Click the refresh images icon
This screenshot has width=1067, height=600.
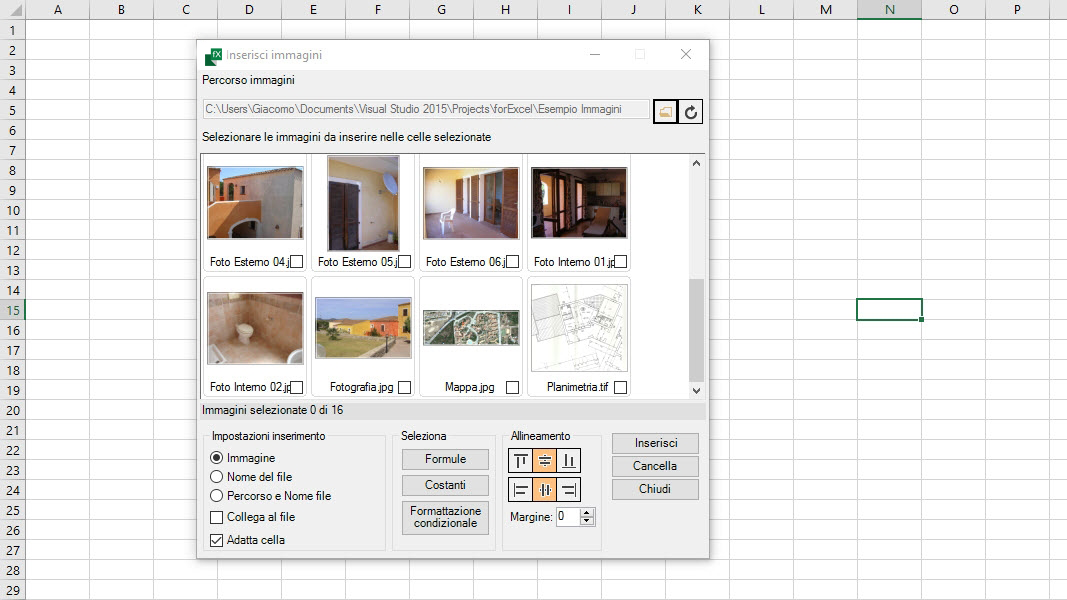[690, 112]
